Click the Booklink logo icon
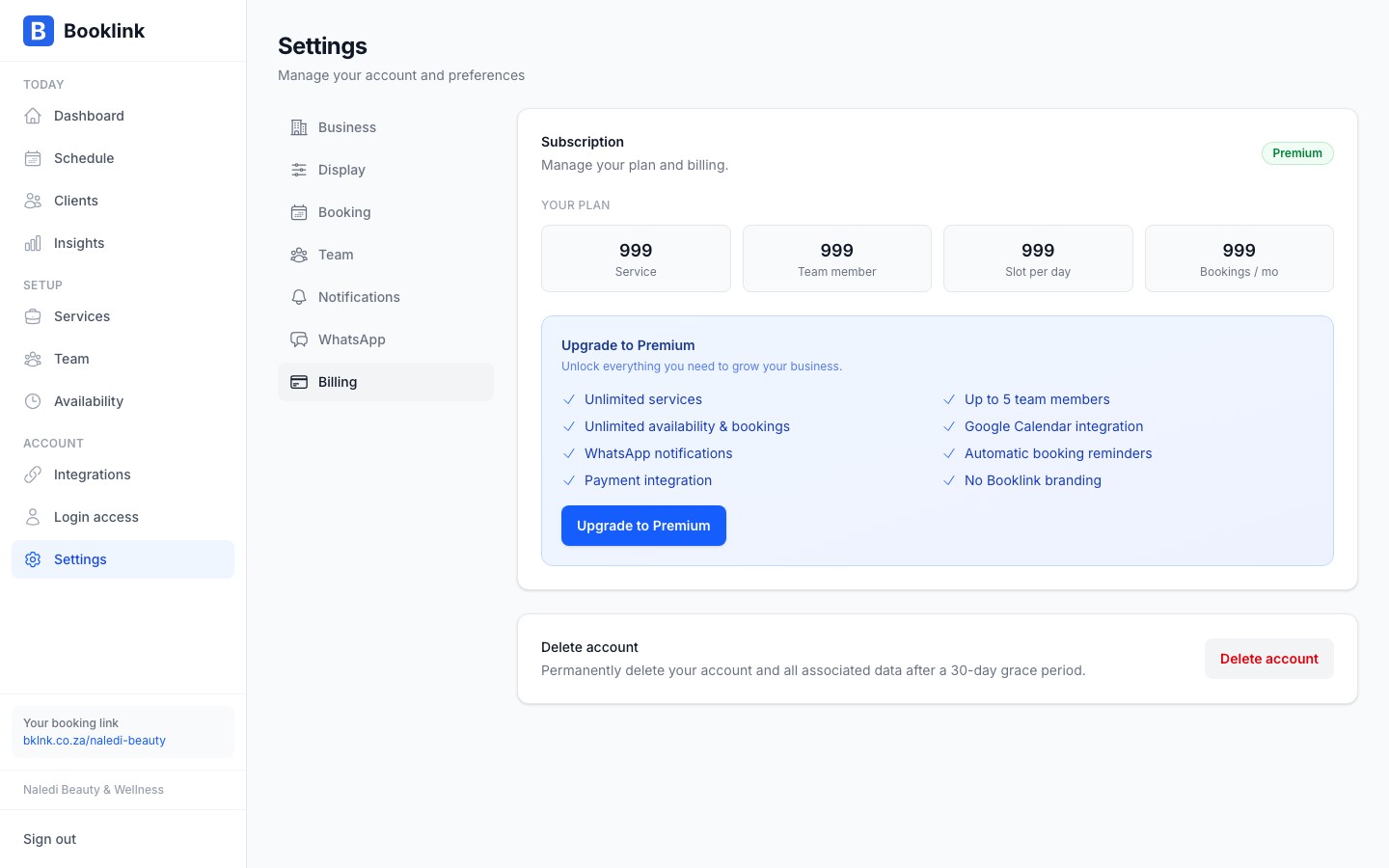The image size is (1389, 868). click(x=39, y=31)
